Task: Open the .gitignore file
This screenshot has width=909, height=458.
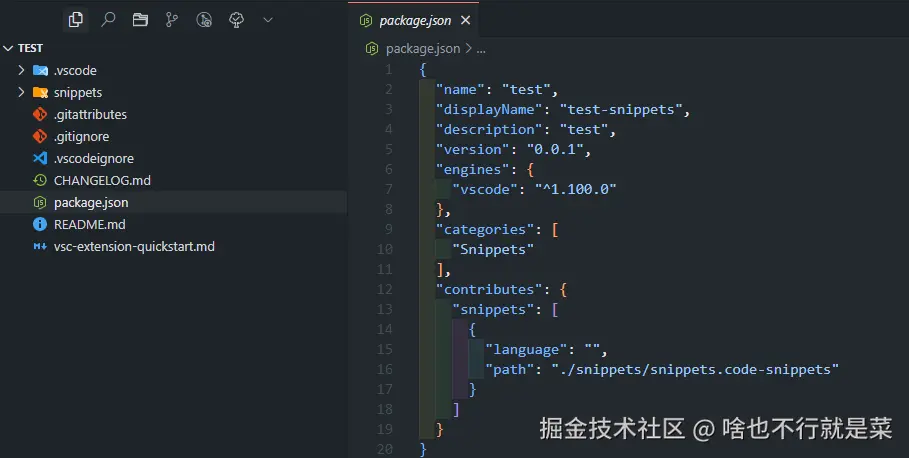Action: (x=82, y=136)
